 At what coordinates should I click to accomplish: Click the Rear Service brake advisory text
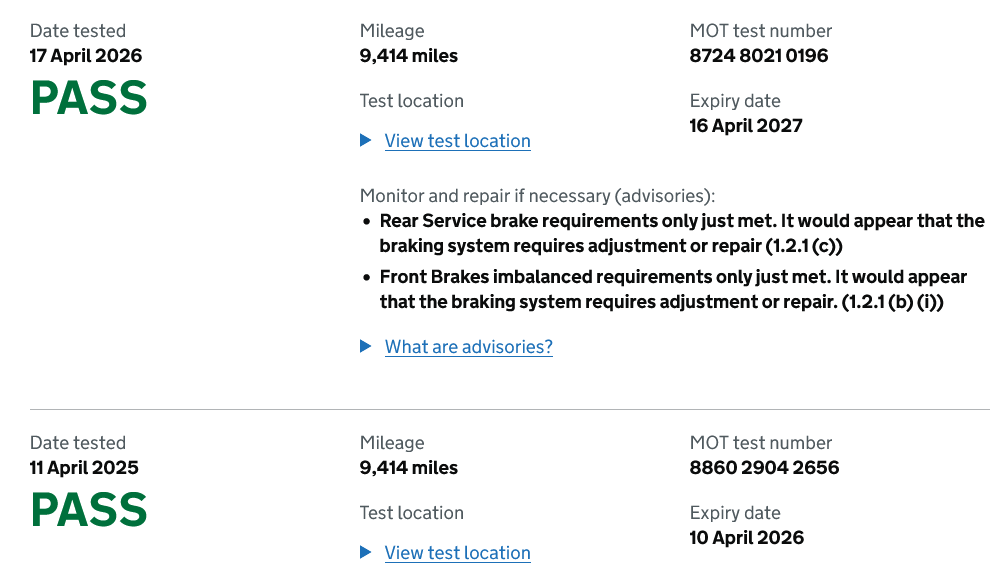680,232
